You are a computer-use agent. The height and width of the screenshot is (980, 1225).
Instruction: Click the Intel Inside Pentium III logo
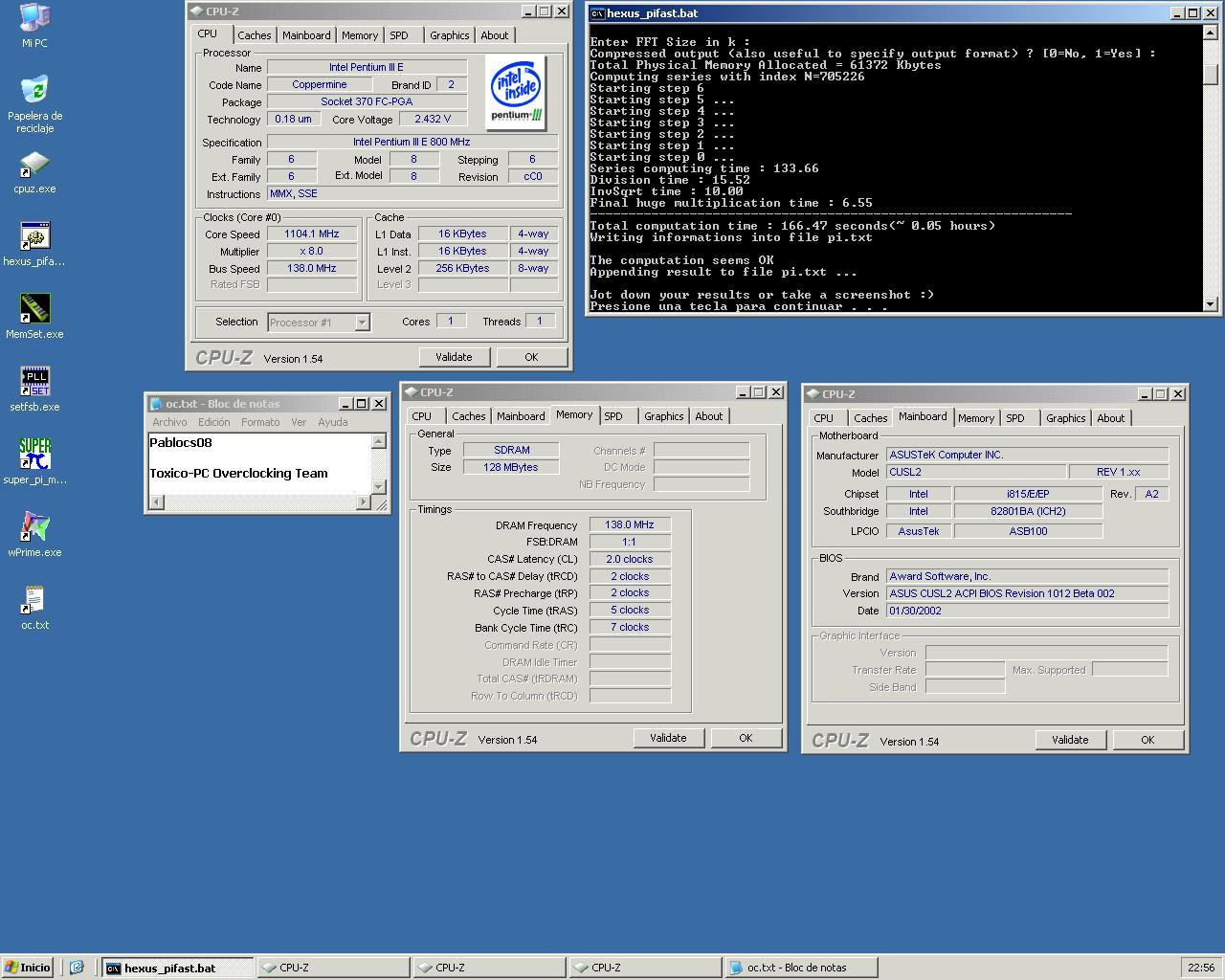516,92
